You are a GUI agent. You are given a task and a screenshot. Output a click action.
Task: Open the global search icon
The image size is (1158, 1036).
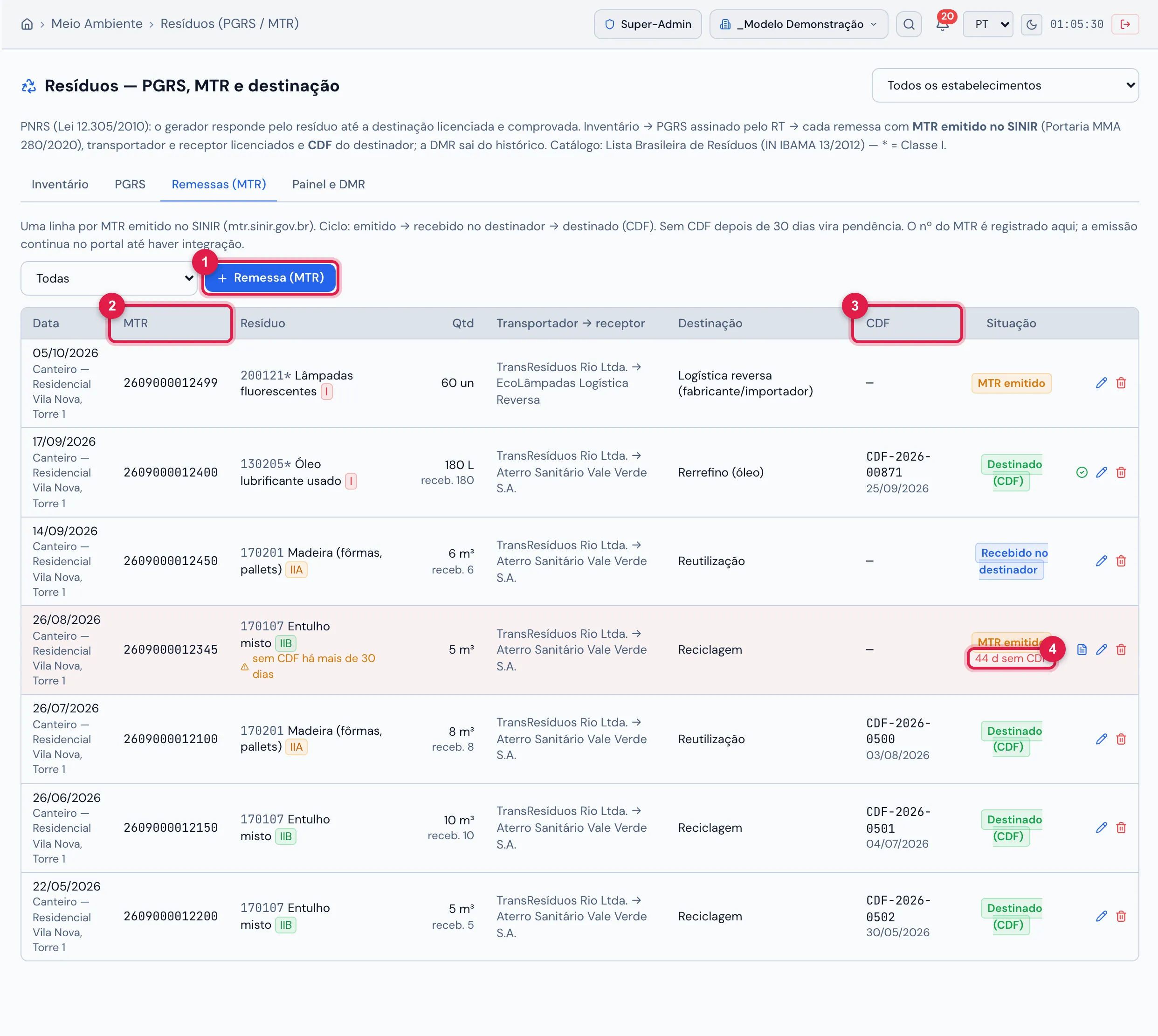click(x=909, y=24)
